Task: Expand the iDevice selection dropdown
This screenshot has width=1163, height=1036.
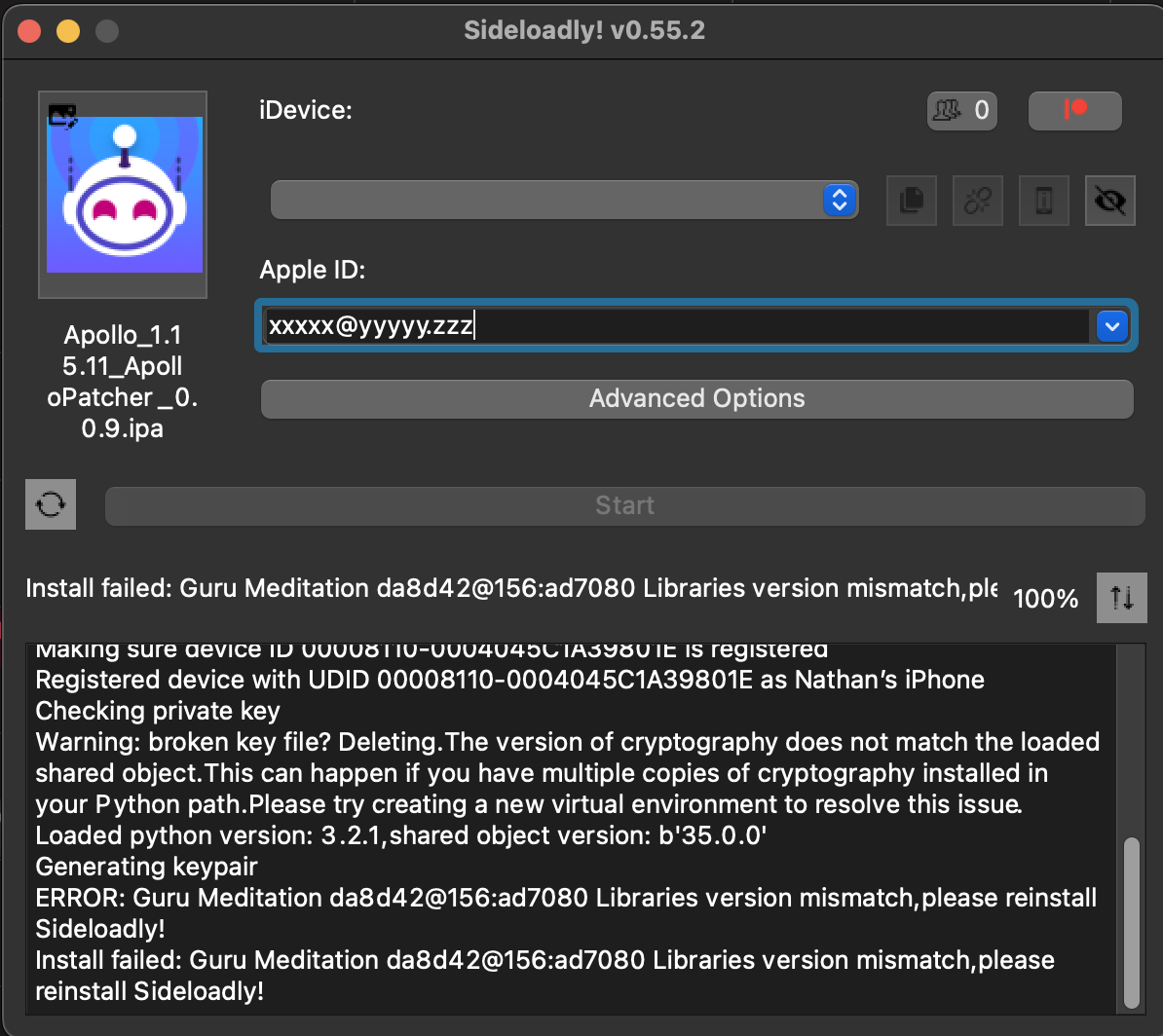Action: pyautogui.click(x=564, y=200)
